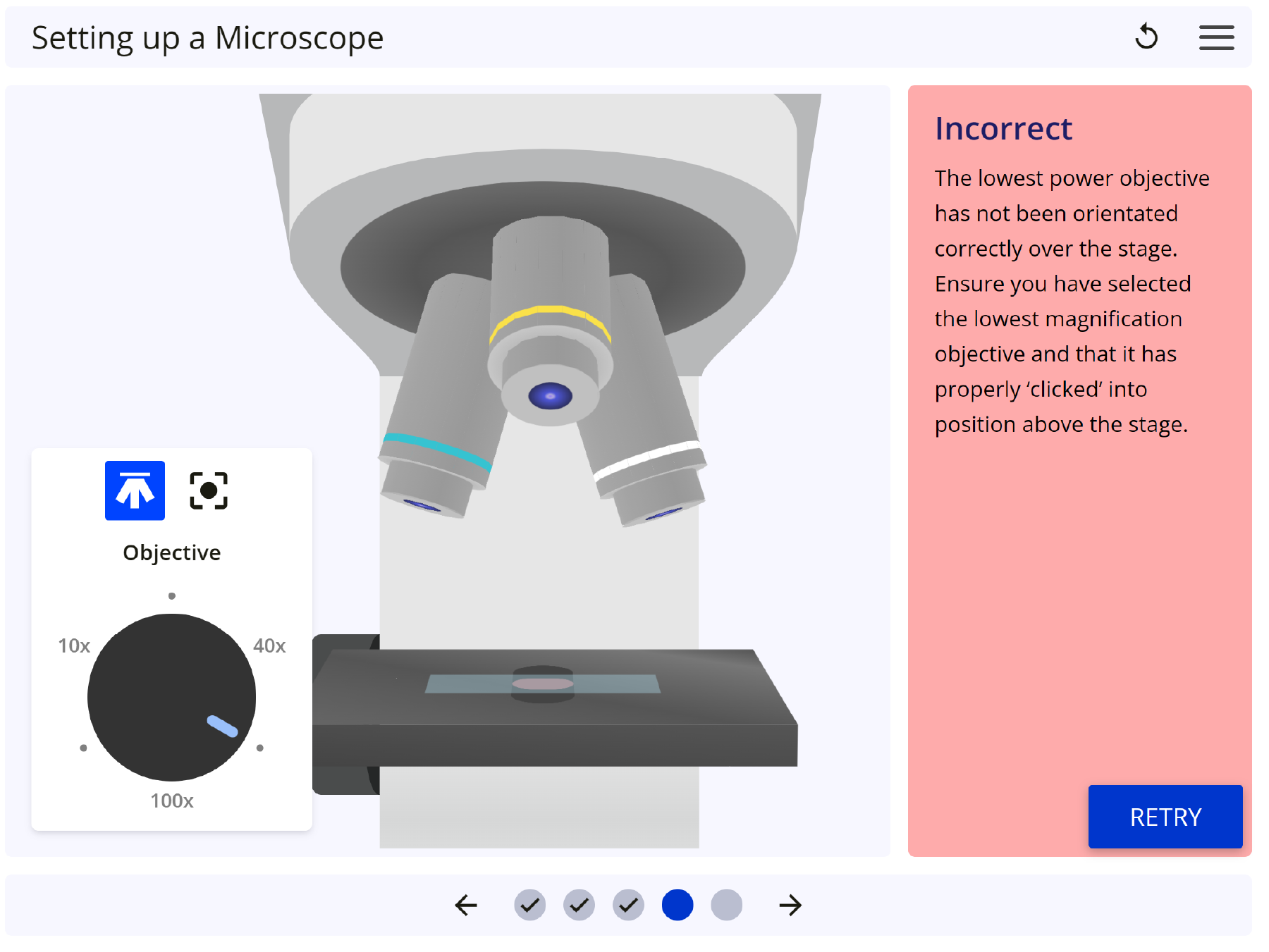Click the 100x label on objective dial

pyautogui.click(x=172, y=800)
